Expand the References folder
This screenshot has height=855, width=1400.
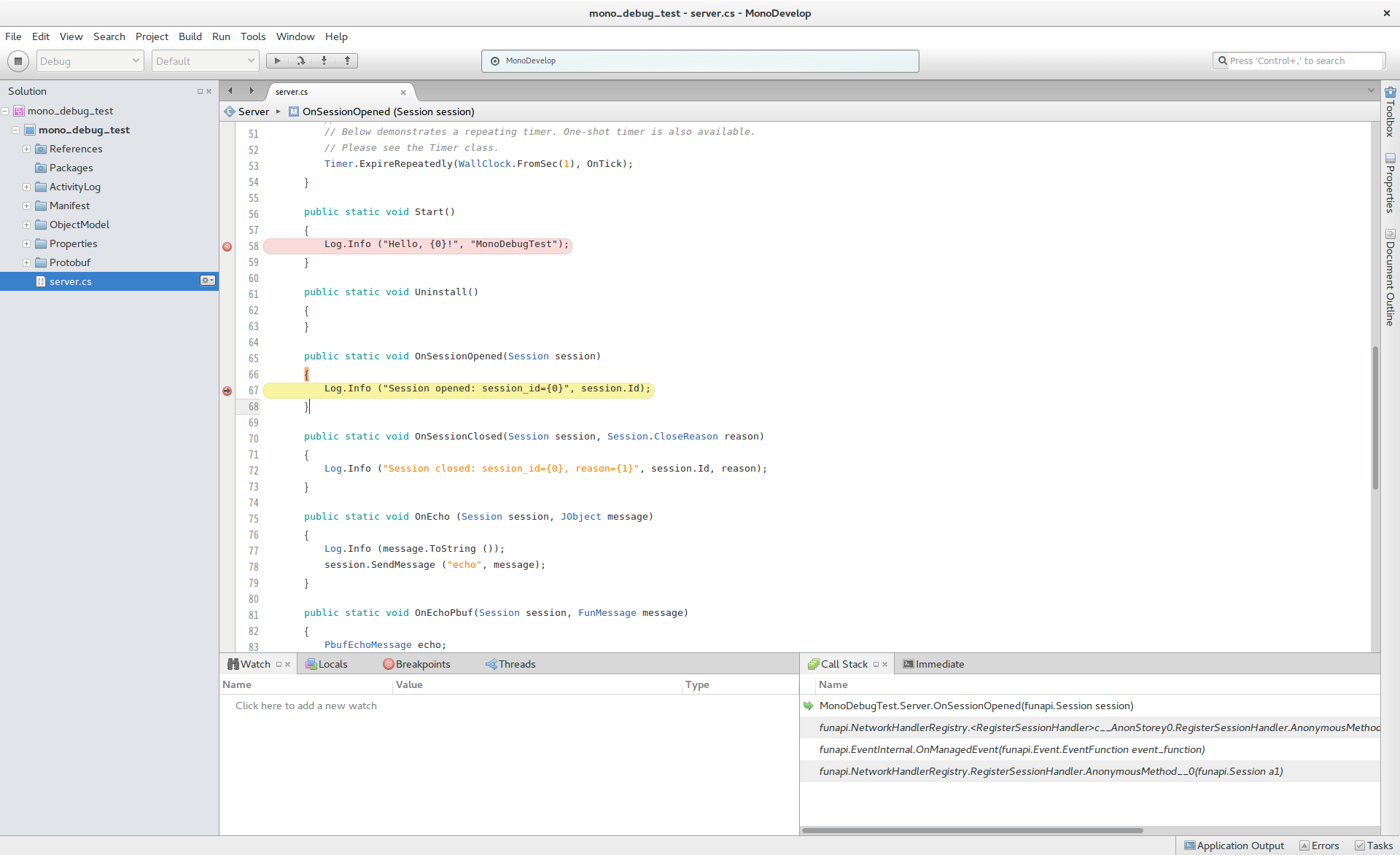coord(26,149)
